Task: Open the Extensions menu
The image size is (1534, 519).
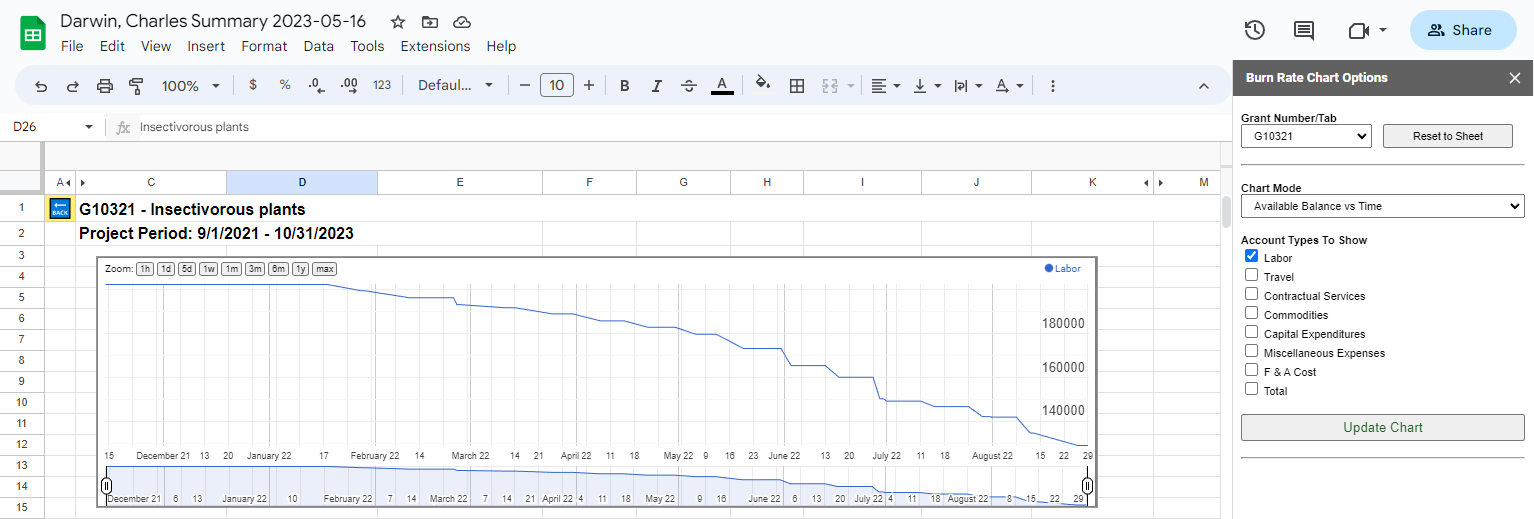Action: (x=435, y=46)
